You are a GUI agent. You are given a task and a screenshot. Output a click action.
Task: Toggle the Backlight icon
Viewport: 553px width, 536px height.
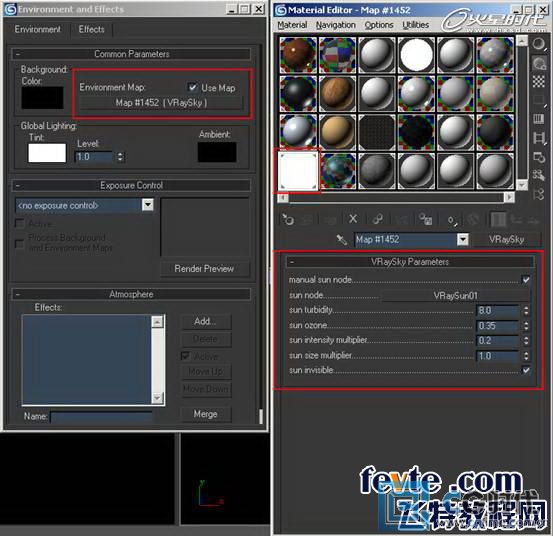(x=539, y=63)
